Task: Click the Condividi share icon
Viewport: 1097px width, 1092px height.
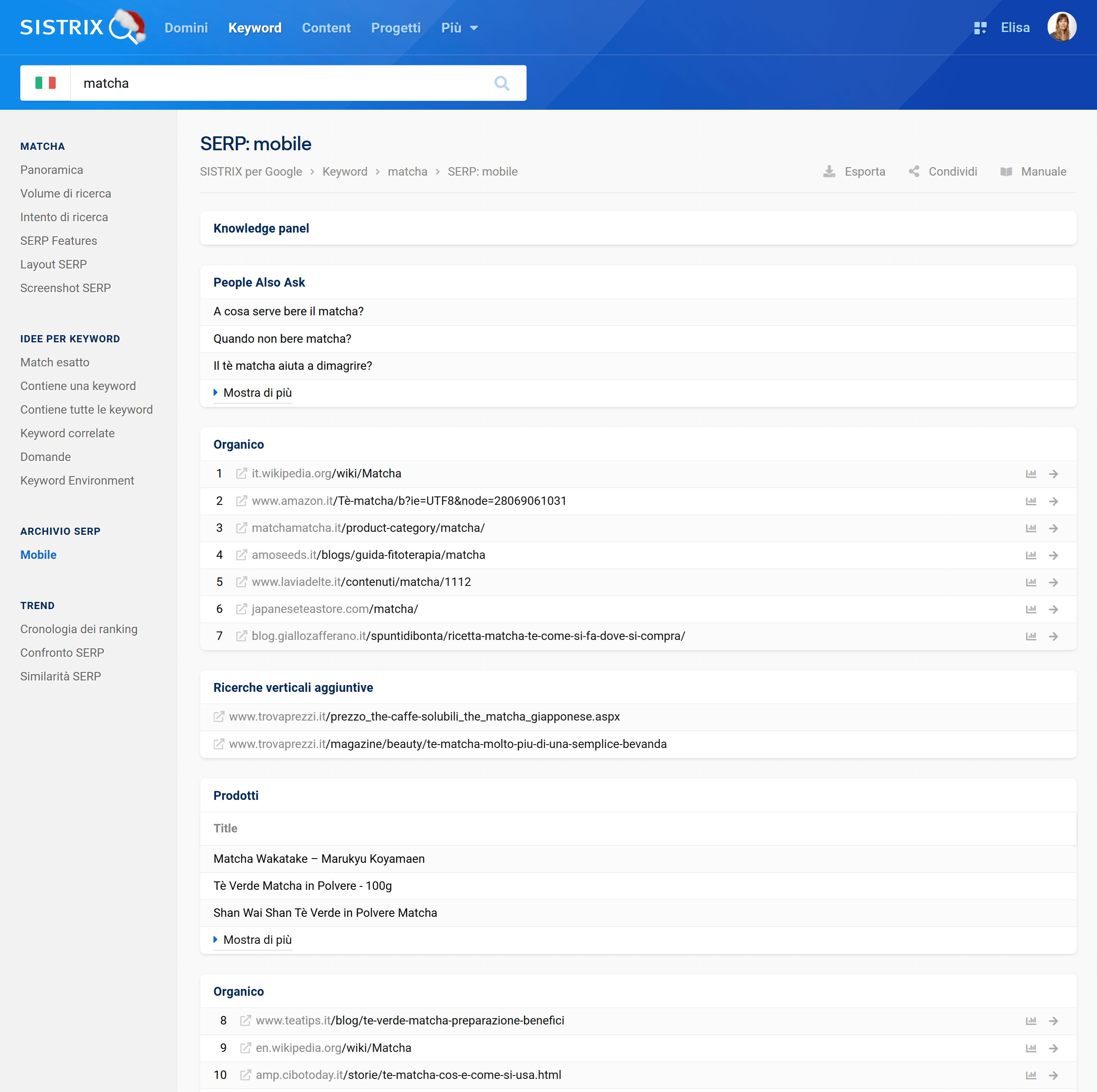Action: pyautogui.click(x=913, y=171)
